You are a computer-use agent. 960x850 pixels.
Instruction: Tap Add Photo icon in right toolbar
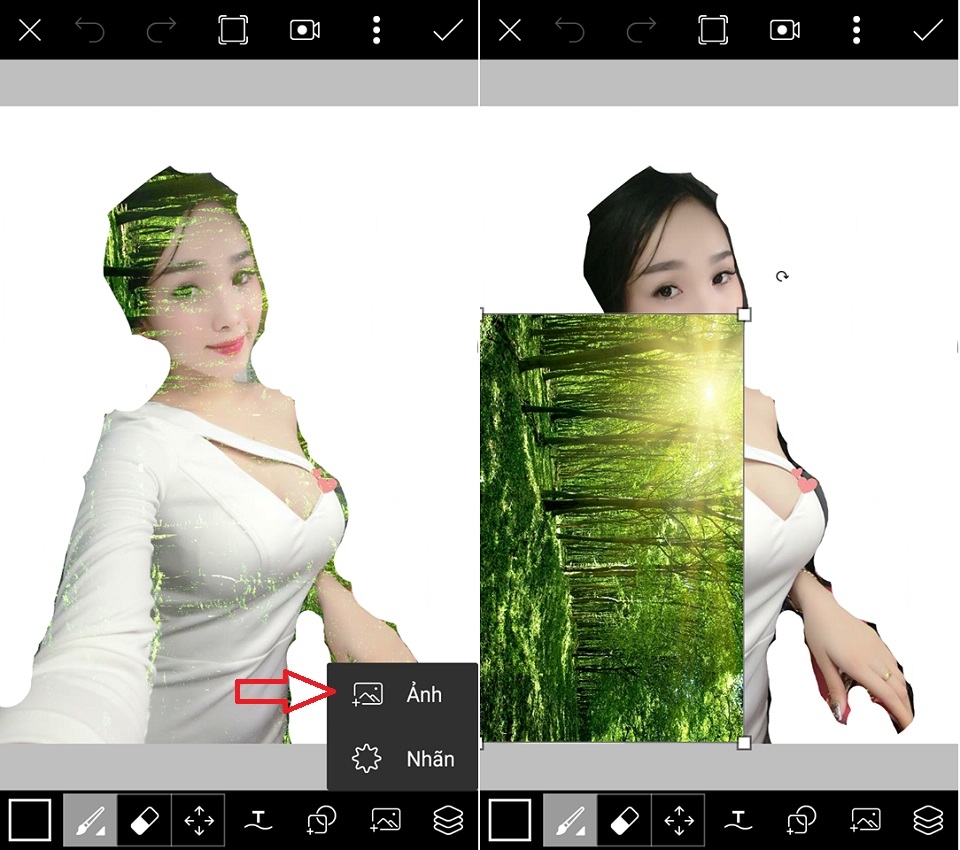865,820
